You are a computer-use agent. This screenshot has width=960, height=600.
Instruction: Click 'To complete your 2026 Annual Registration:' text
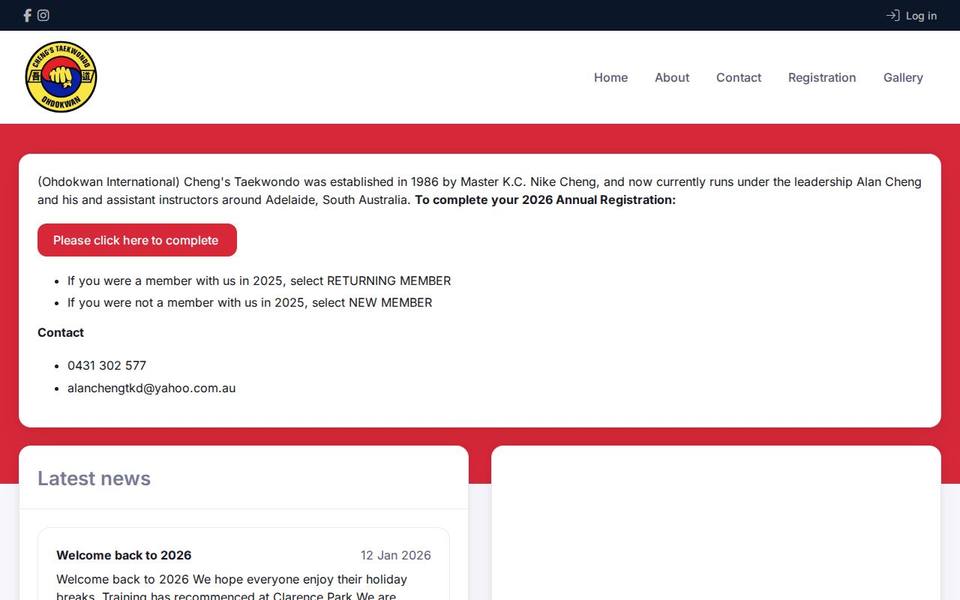click(545, 200)
